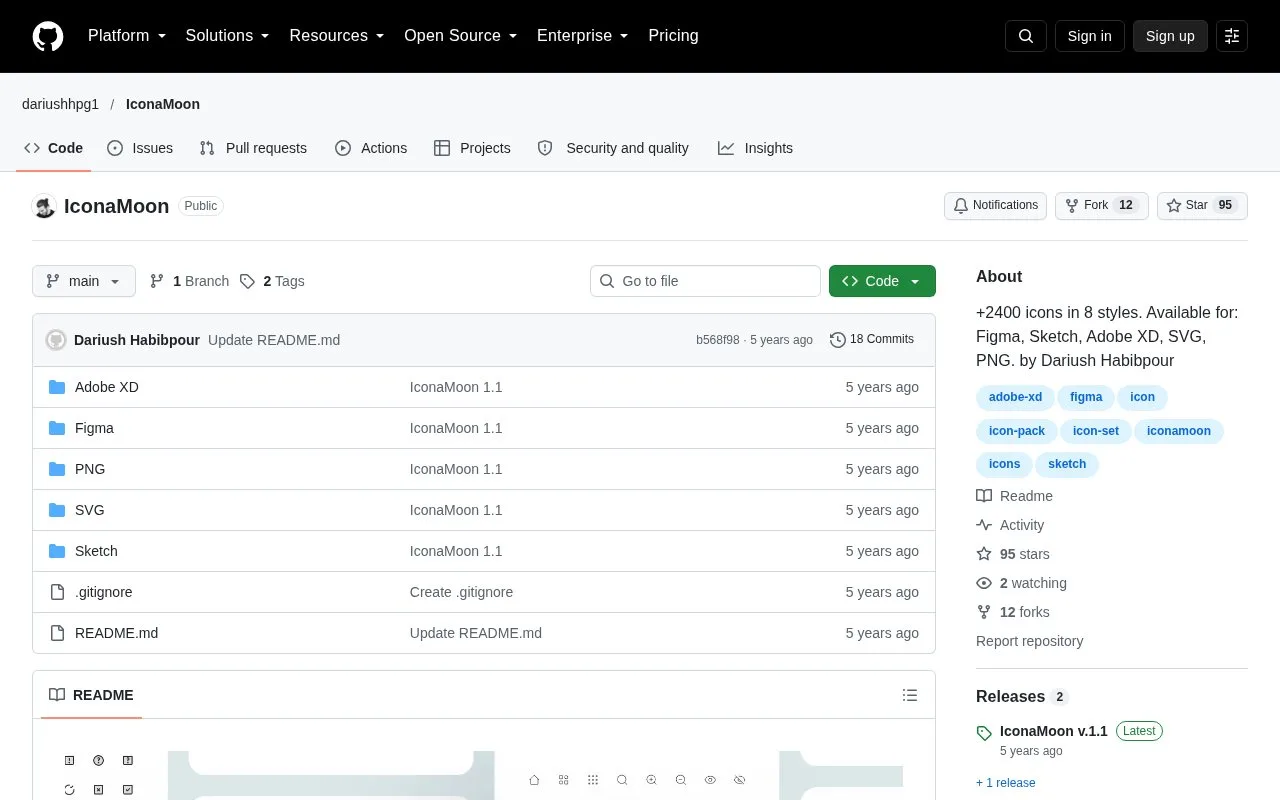The width and height of the screenshot is (1280, 800).
Task: Open the + 1 release link
Action: pos(1006,783)
